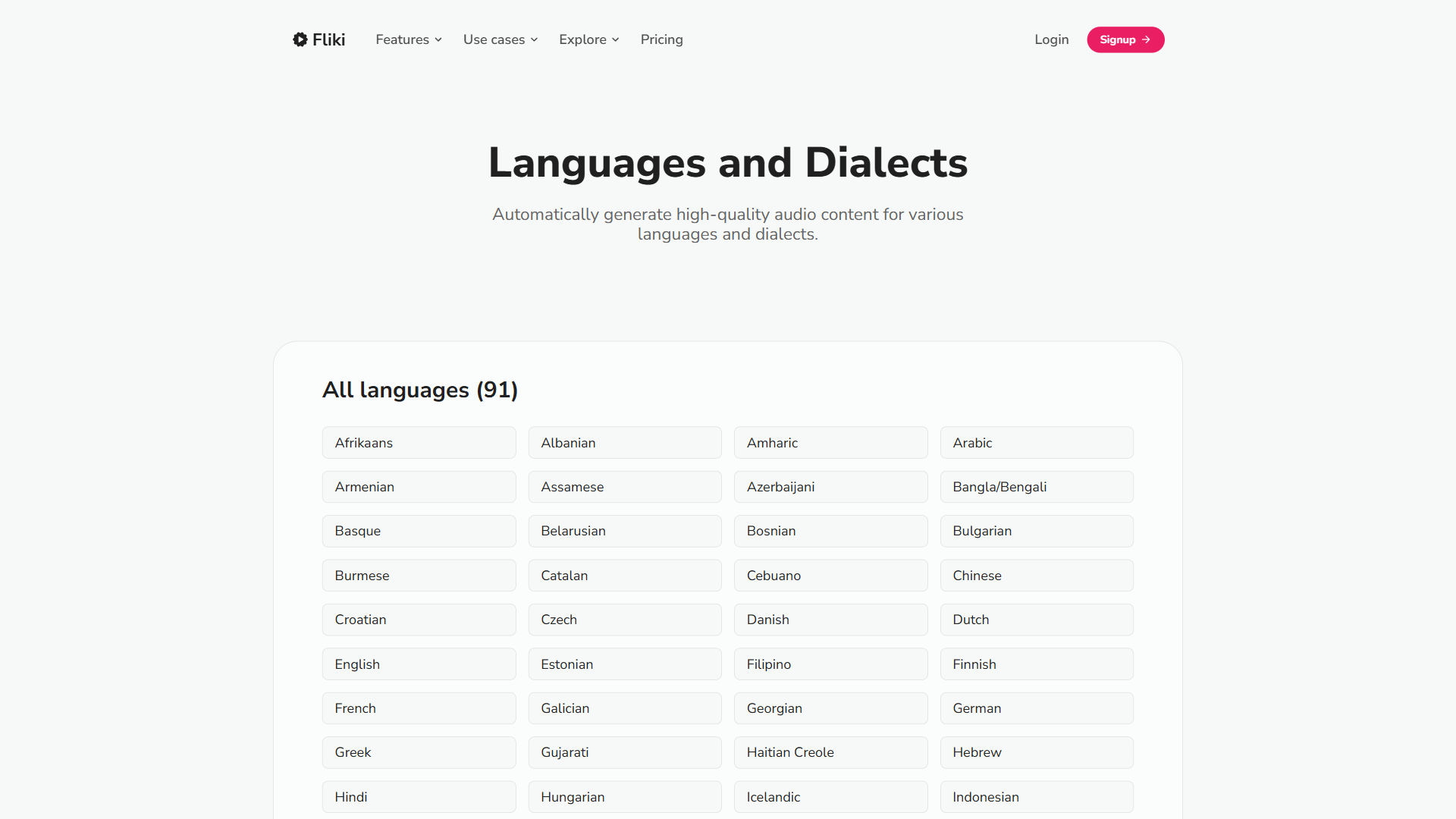Image resolution: width=1456 pixels, height=819 pixels.
Task: Select Arabic from the list
Action: (x=1037, y=443)
